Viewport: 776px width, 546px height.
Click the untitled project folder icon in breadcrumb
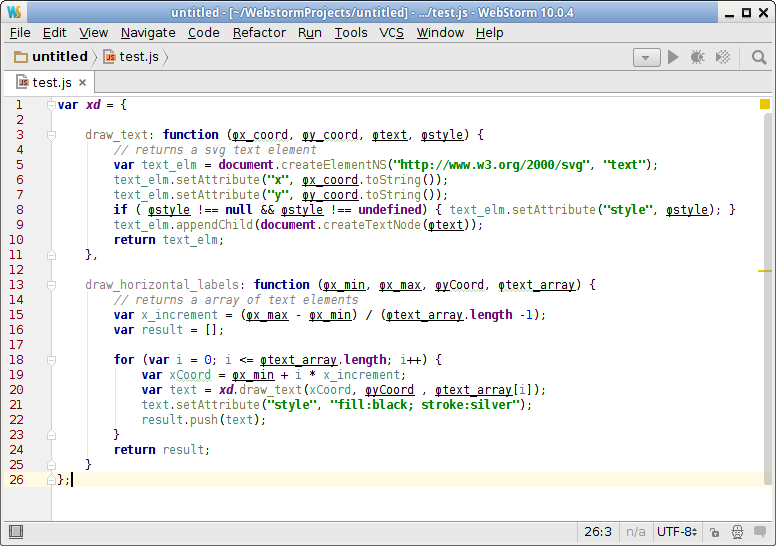coord(21,57)
